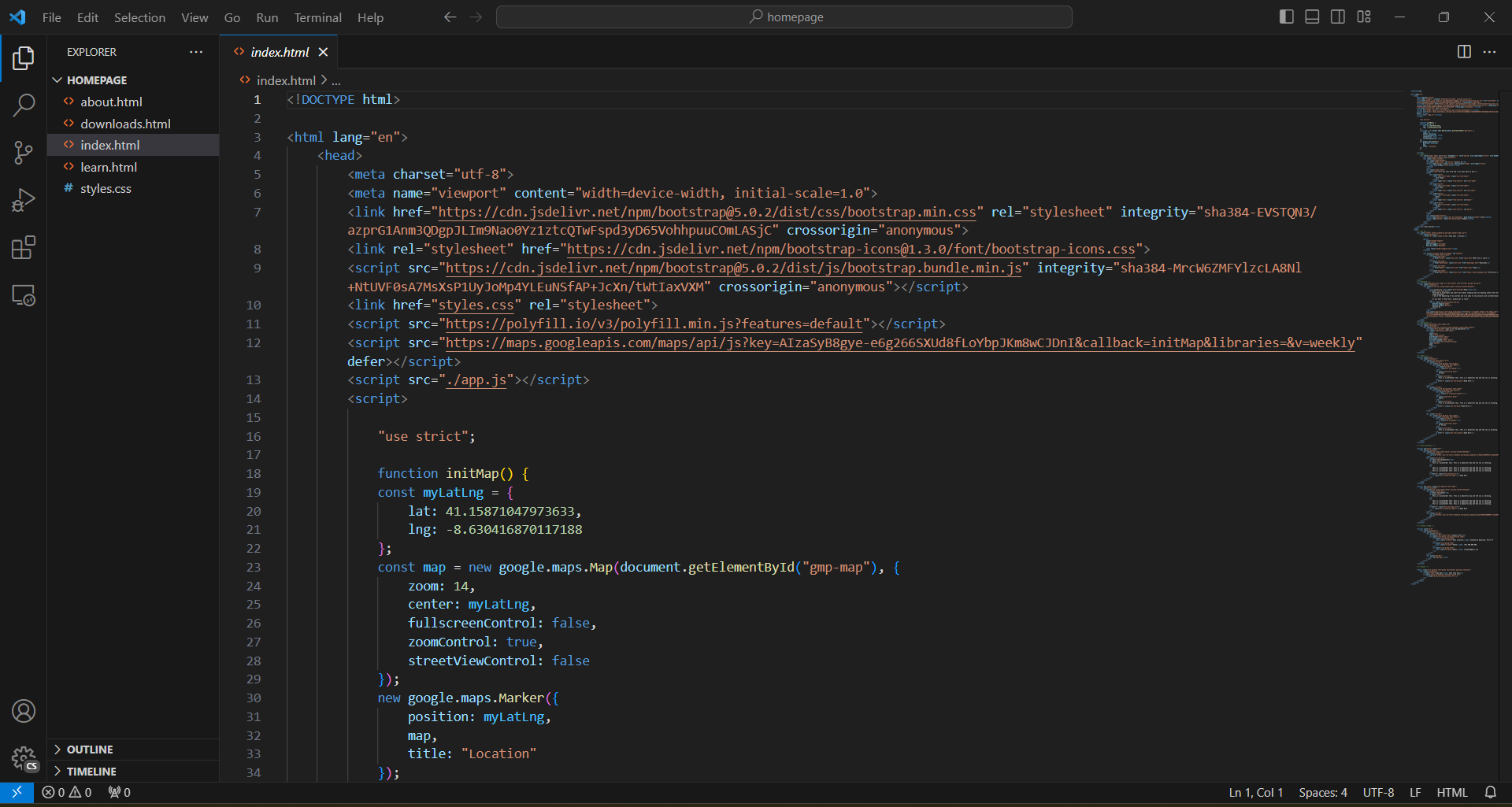The height and width of the screenshot is (807, 1512).
Task: Click the maps.googleapis.com script URL
Action: coord(901,342)
